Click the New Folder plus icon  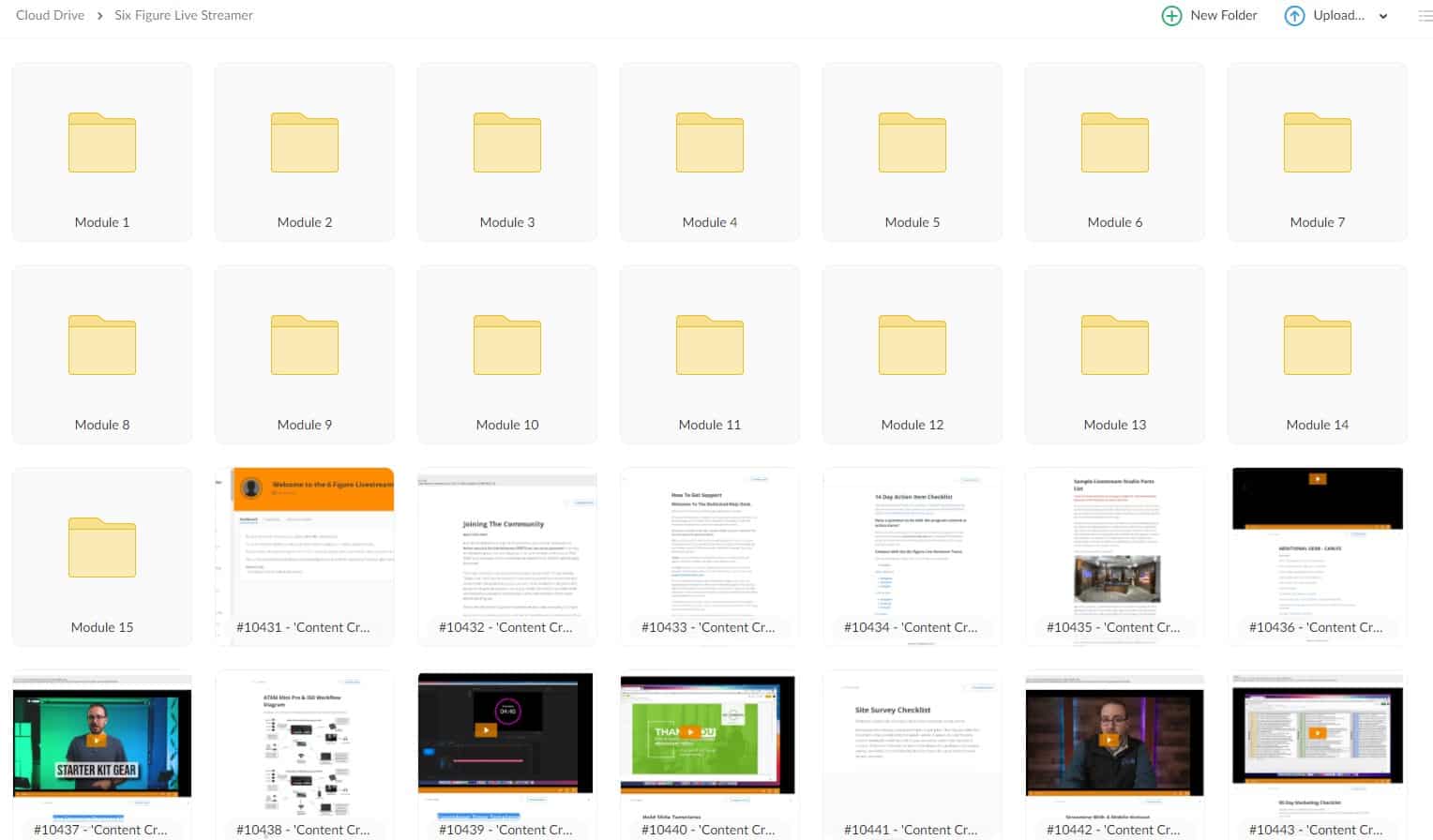click(x=1171, y=16)
